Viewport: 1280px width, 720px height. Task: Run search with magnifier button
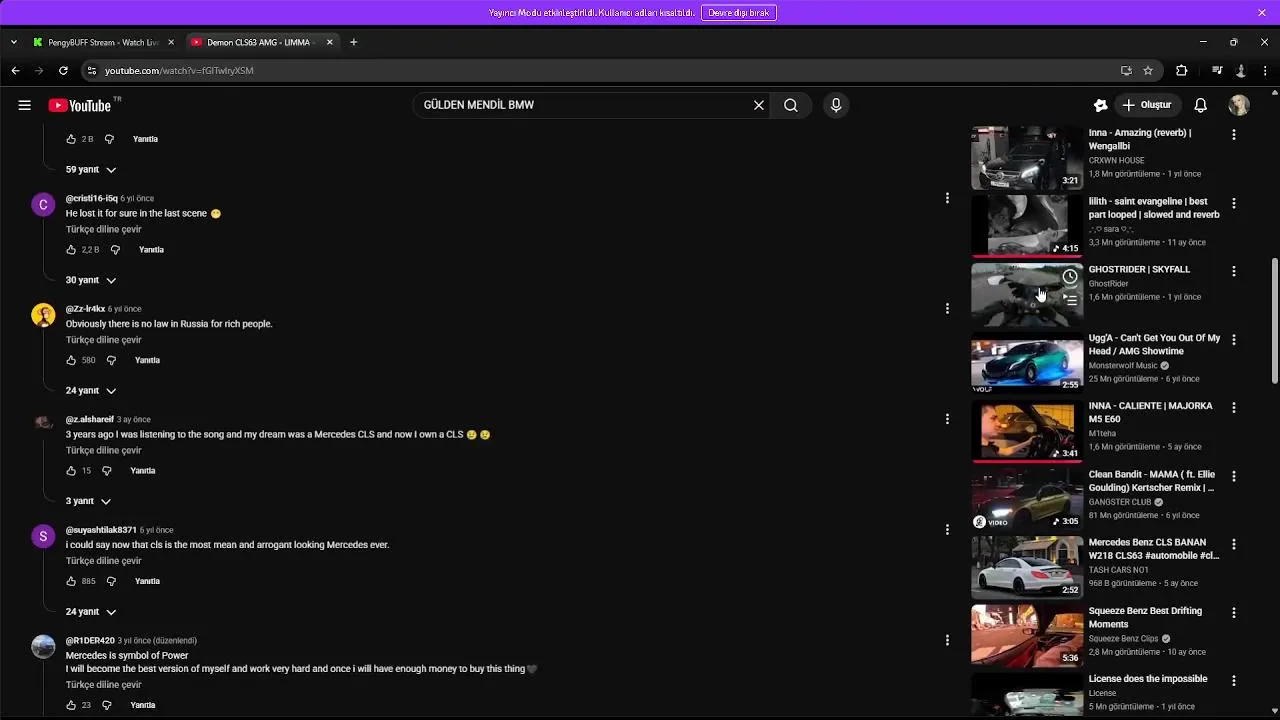coord(791,105)
